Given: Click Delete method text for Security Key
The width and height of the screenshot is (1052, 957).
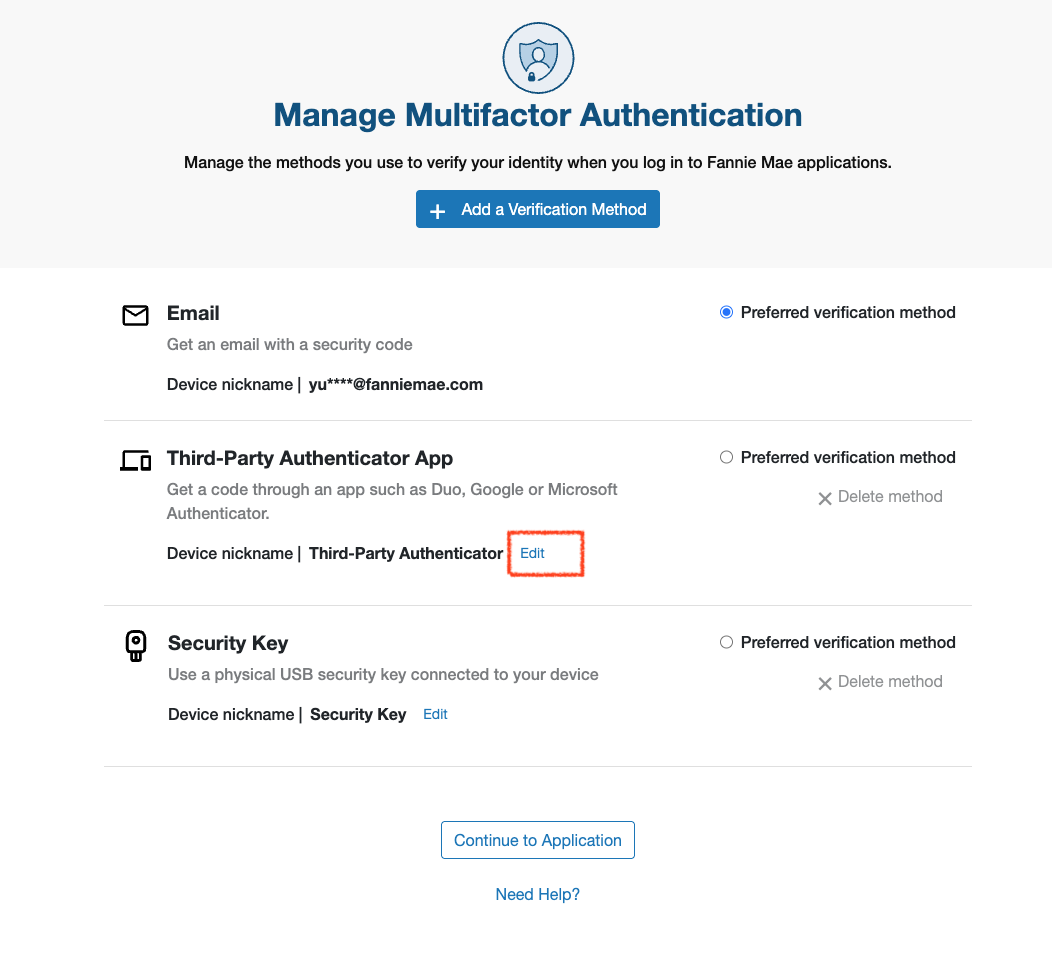Looking at the screenshot, I should [890, 682].
